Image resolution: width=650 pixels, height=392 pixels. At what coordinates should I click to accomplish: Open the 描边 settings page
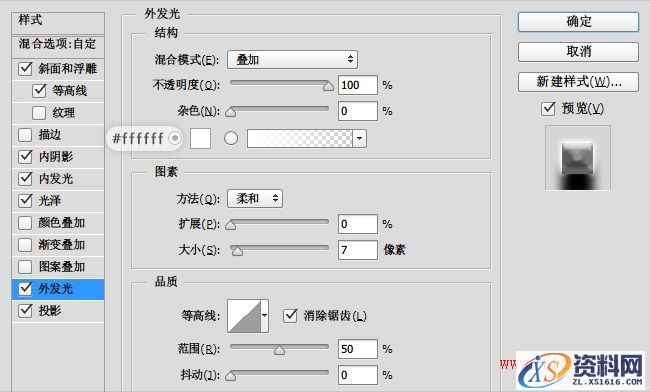[x=49, y=134]
